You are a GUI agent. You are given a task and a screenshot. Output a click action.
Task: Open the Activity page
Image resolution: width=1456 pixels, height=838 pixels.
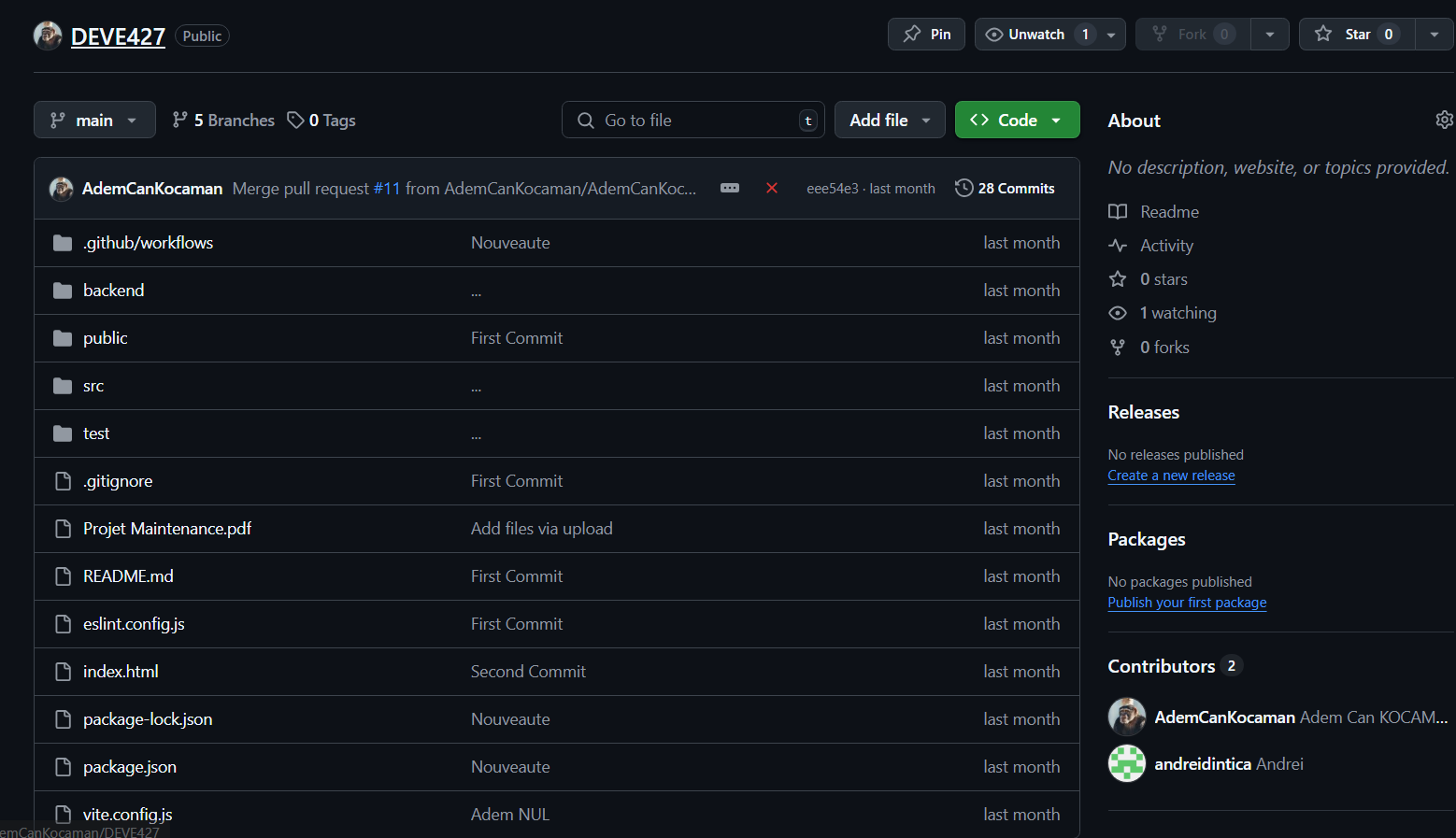pos(1166,246)
